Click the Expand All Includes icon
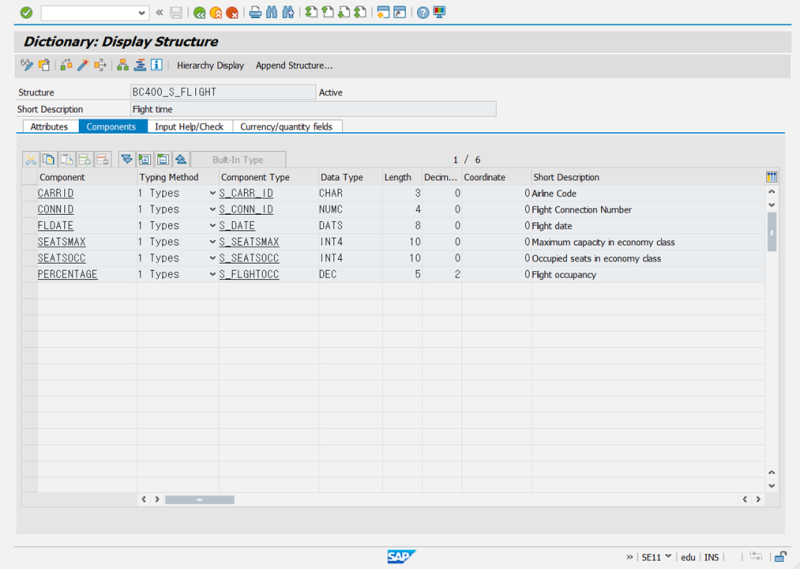This screenshot has height=569, width=800. coord(127,160)
